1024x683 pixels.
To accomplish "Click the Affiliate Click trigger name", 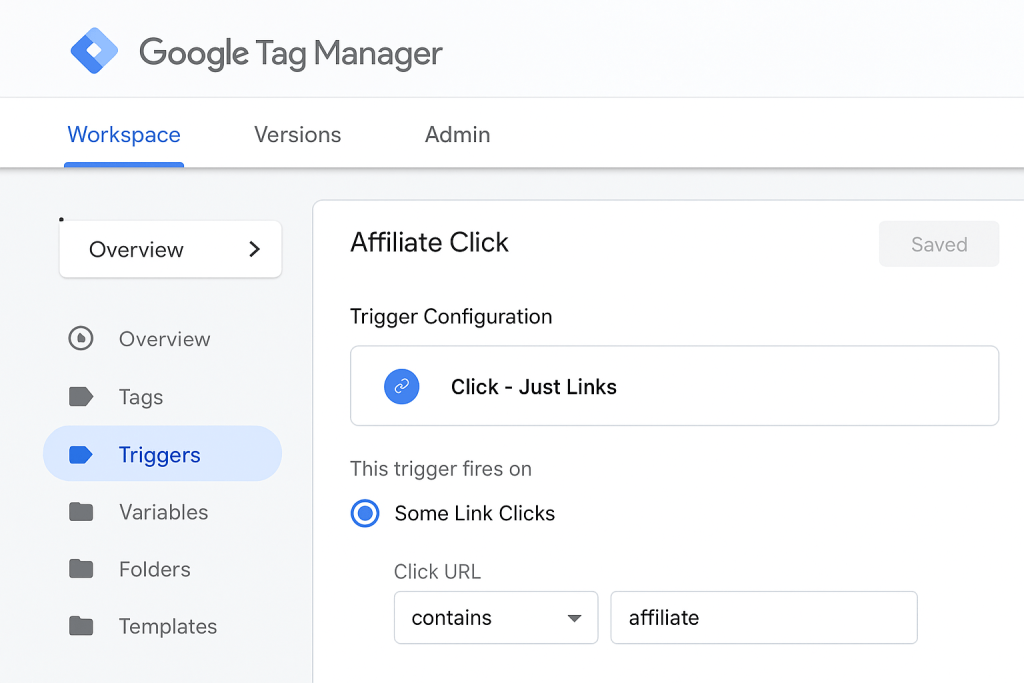I will tap(429, 243).
